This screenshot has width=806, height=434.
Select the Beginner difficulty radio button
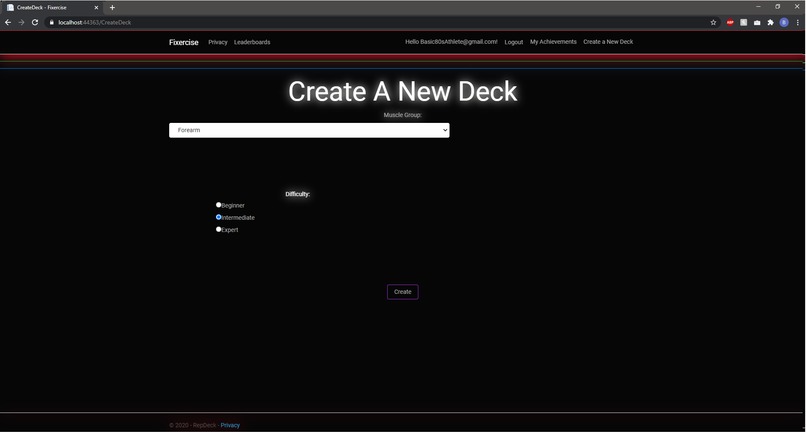218,205
